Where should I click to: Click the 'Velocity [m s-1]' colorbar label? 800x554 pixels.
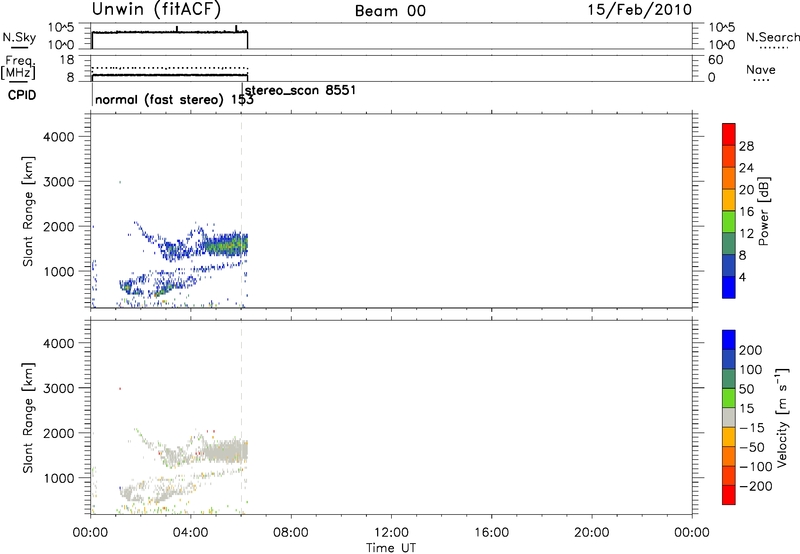click(x=782, y=417)
